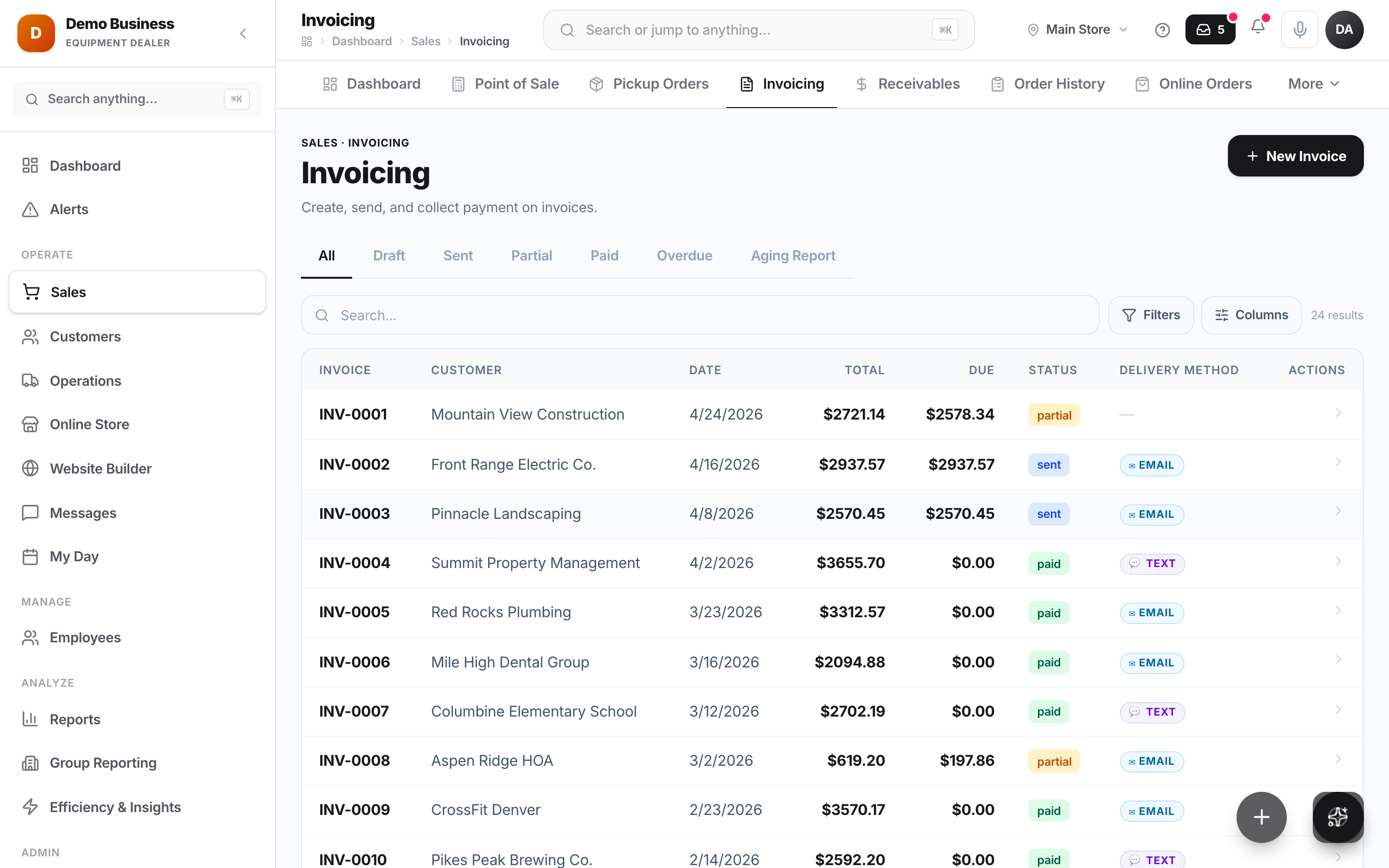Select Sales in the sidebar
The image size is (1389, 868).
137,292
